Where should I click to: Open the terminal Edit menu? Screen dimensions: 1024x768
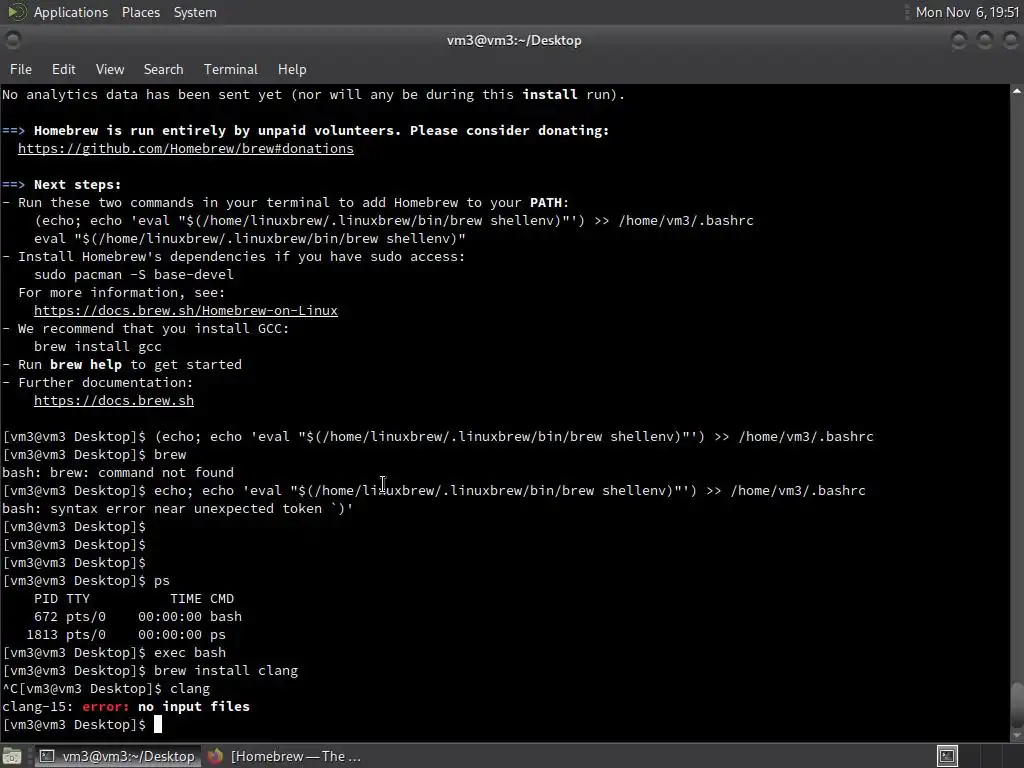click(63, 69)
